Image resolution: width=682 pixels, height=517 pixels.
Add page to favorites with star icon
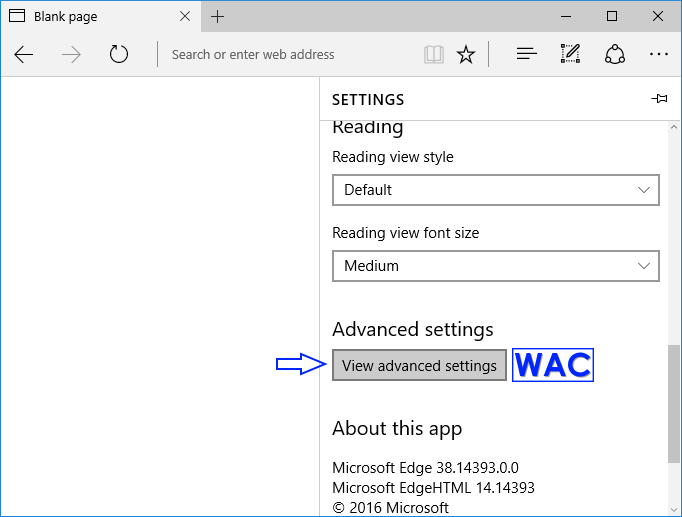point(466,54)
